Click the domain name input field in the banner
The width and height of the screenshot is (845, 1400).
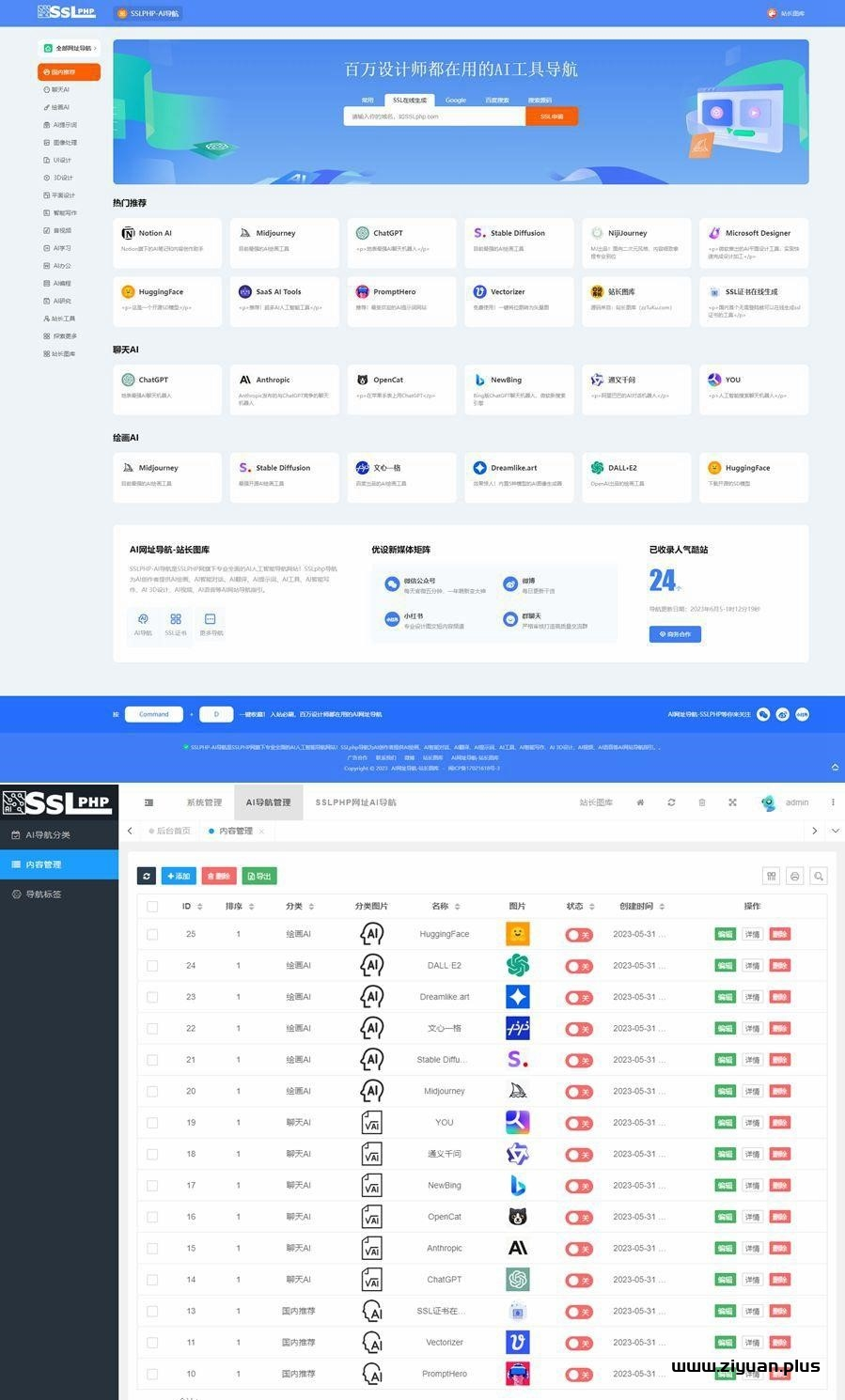(434, 117)
